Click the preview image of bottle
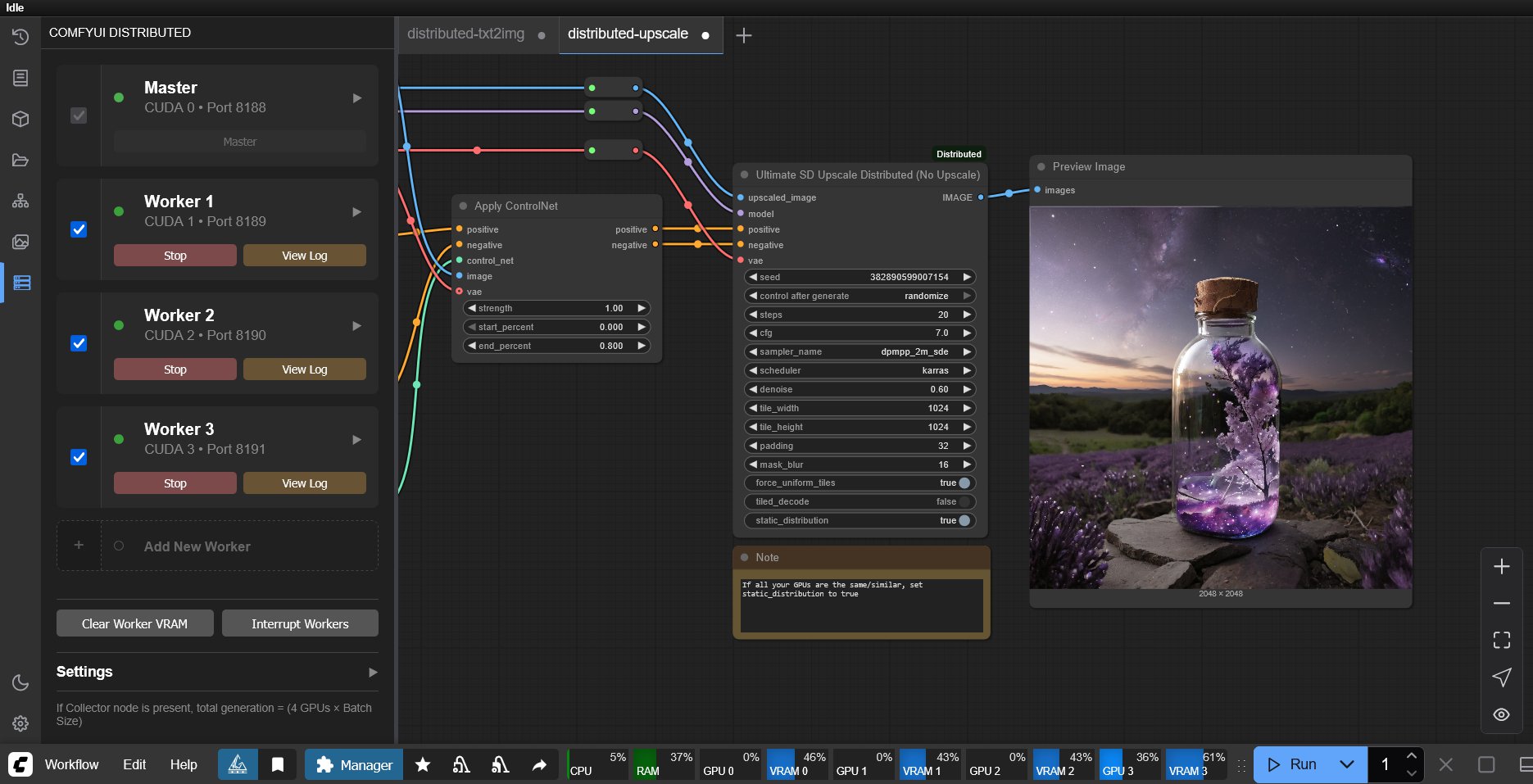 [1220, 397]
